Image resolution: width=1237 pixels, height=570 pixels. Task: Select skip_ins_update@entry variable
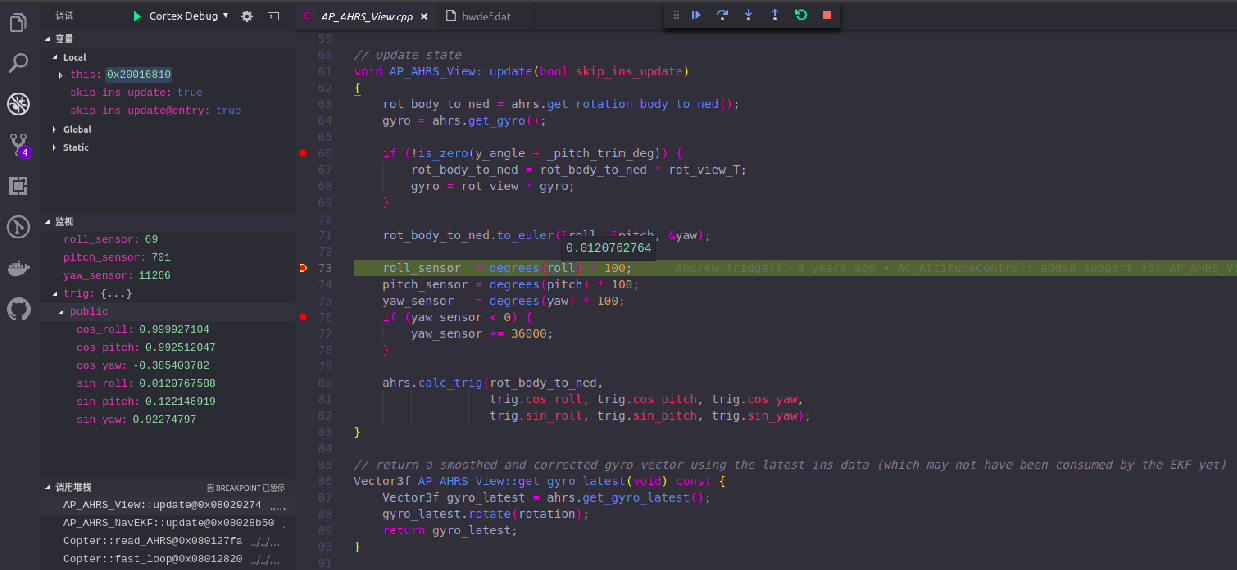[166, 110]
